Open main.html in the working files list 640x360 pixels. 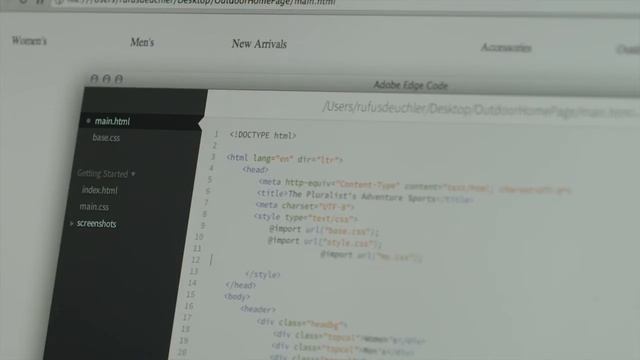(112, 121)
